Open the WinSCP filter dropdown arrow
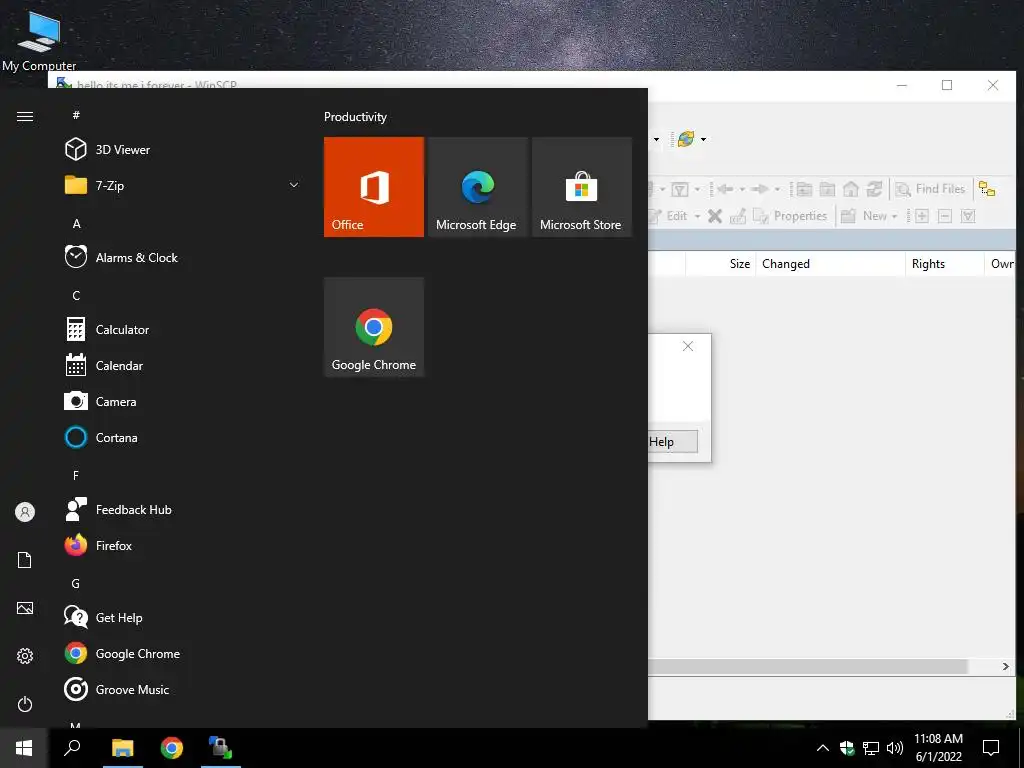This screenshot has width=1024, height=768. click(x=697, y=189)
